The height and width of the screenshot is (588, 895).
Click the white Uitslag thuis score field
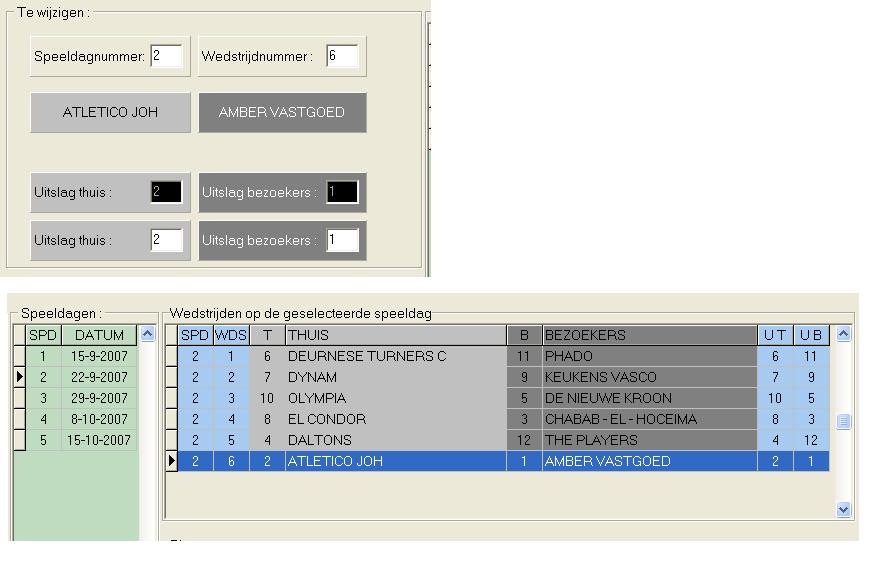tap(166, 240)
